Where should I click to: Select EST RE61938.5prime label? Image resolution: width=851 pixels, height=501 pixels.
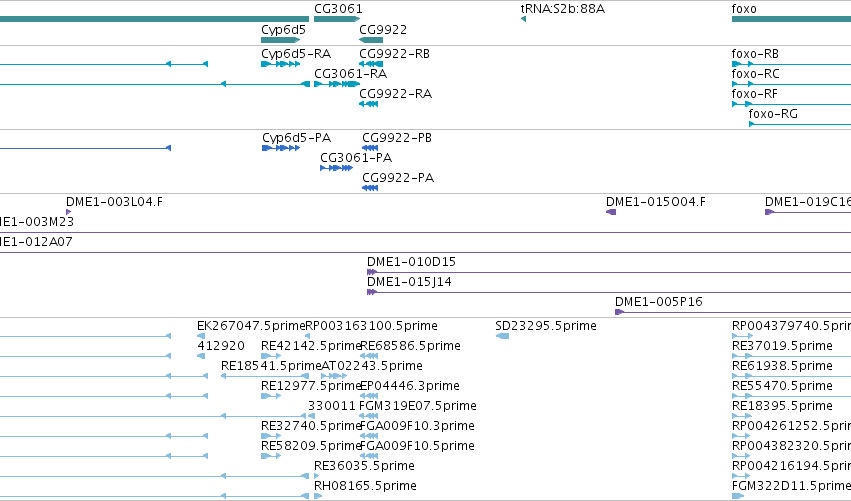click(782, 366)
